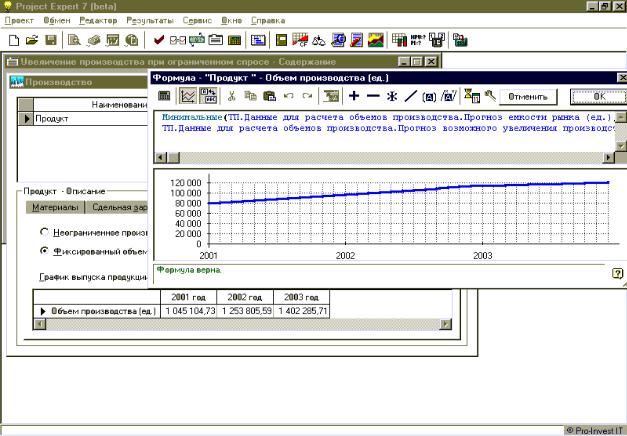Insert a minus operator into formula
627x436 pixels.
(x=373, y=96)
